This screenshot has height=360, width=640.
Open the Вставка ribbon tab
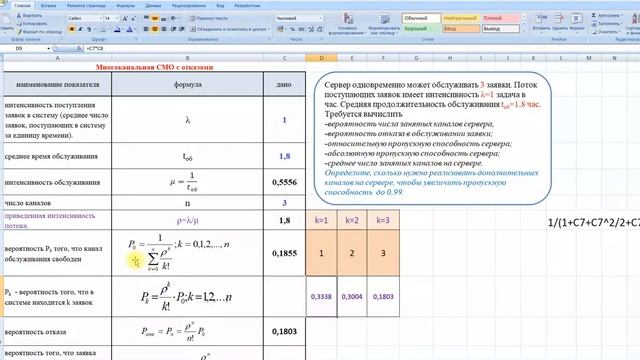[49, 6]
